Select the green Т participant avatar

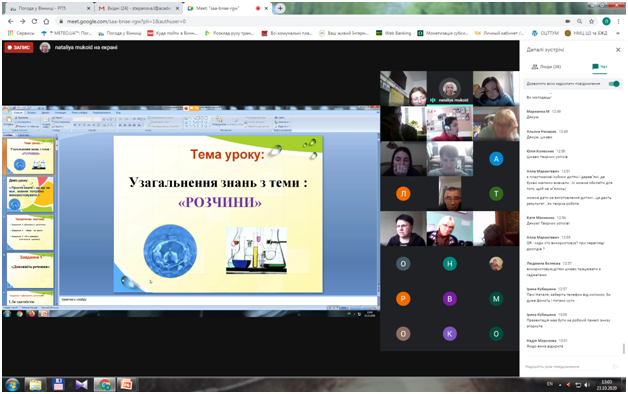(496, 194)
